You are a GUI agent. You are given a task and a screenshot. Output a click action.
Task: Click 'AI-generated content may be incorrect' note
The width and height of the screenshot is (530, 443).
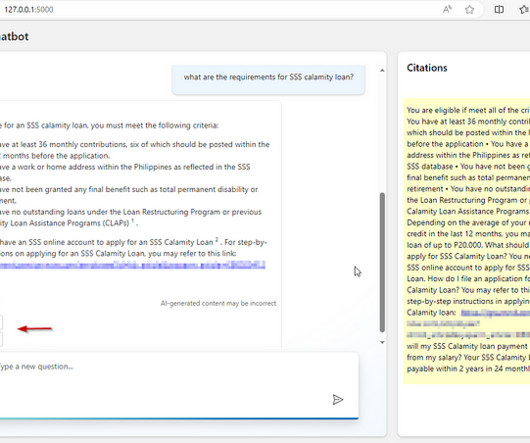click(x=218, y=303)
